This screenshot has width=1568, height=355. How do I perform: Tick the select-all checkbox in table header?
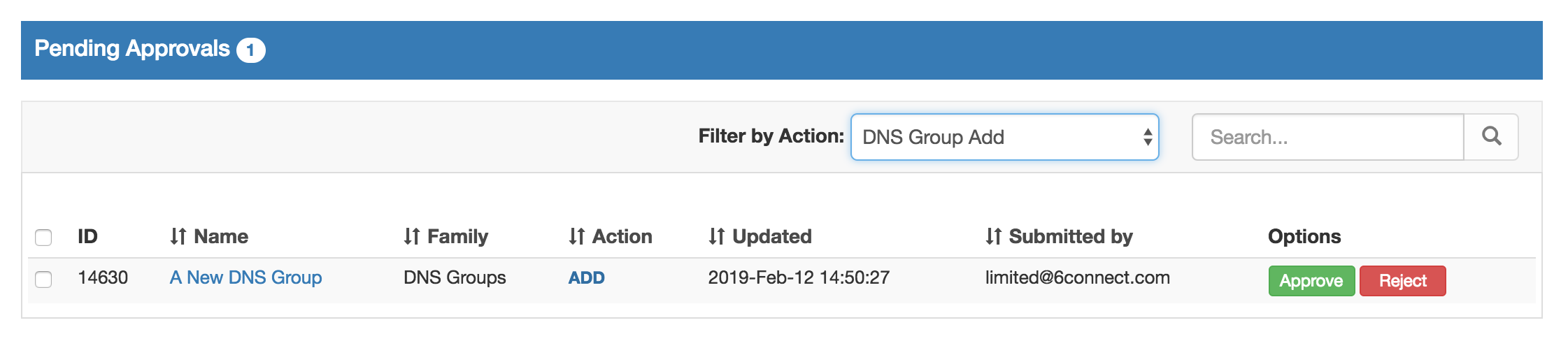pyautogui.click(x=43, y=238)
